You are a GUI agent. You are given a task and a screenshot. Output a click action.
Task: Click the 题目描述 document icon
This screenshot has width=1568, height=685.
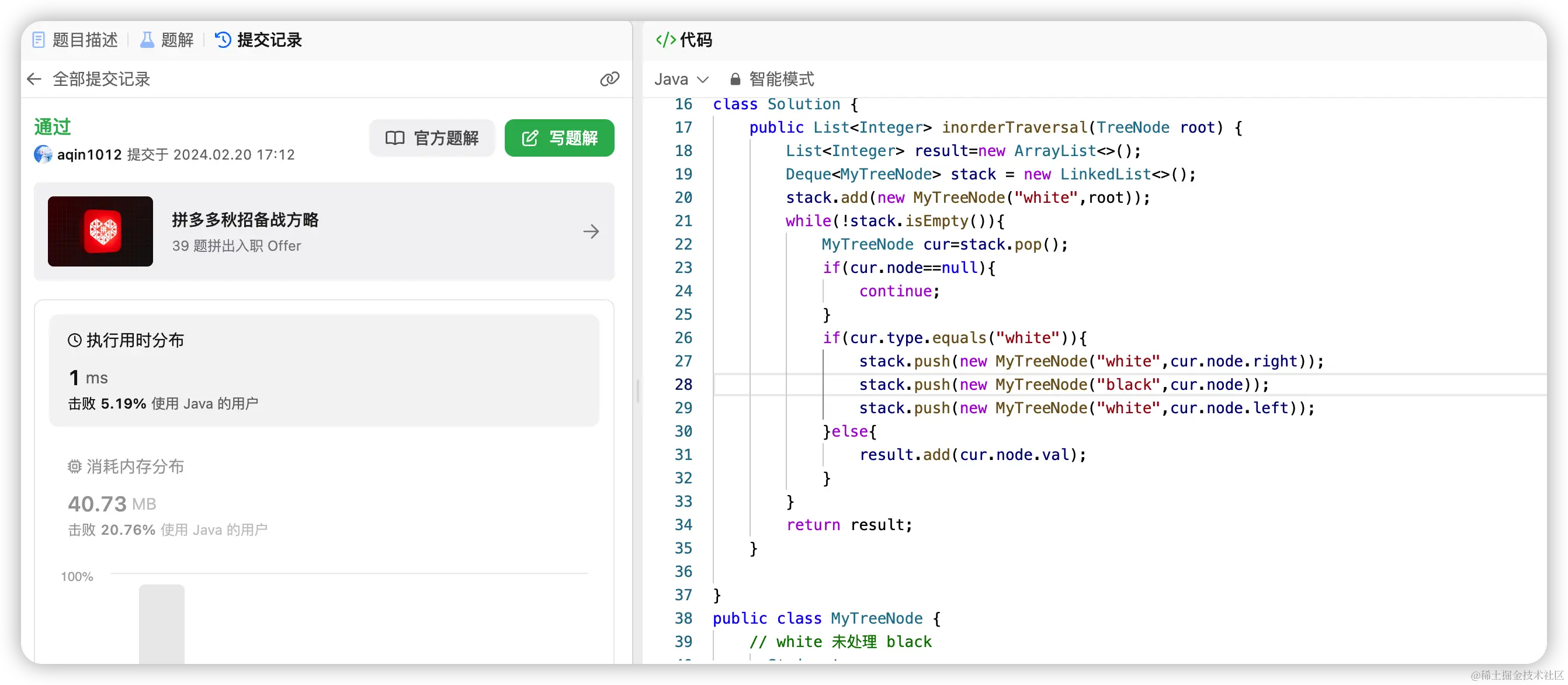pyautogui.click(x=39, y=40)
